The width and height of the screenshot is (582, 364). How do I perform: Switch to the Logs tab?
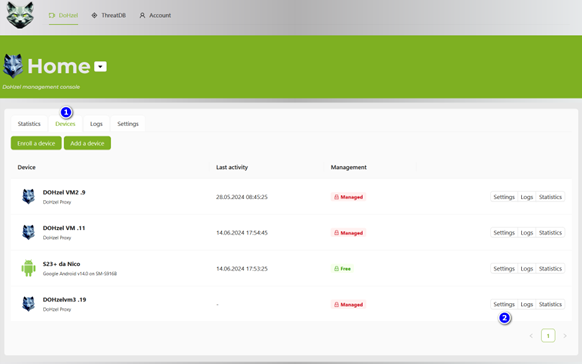96,124
